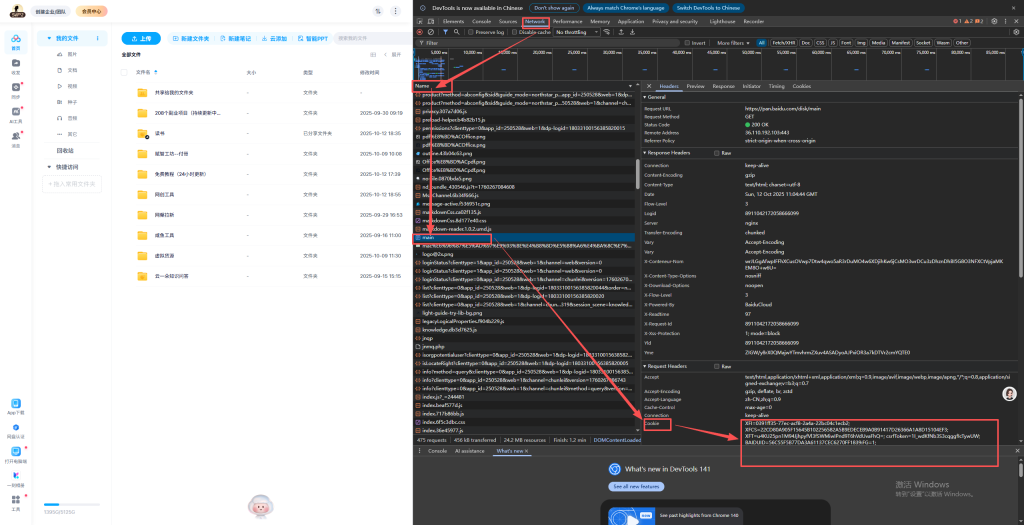Expand the More filters dropdown
This screenshot has height=525, width=1024.
tap(733, 43)
